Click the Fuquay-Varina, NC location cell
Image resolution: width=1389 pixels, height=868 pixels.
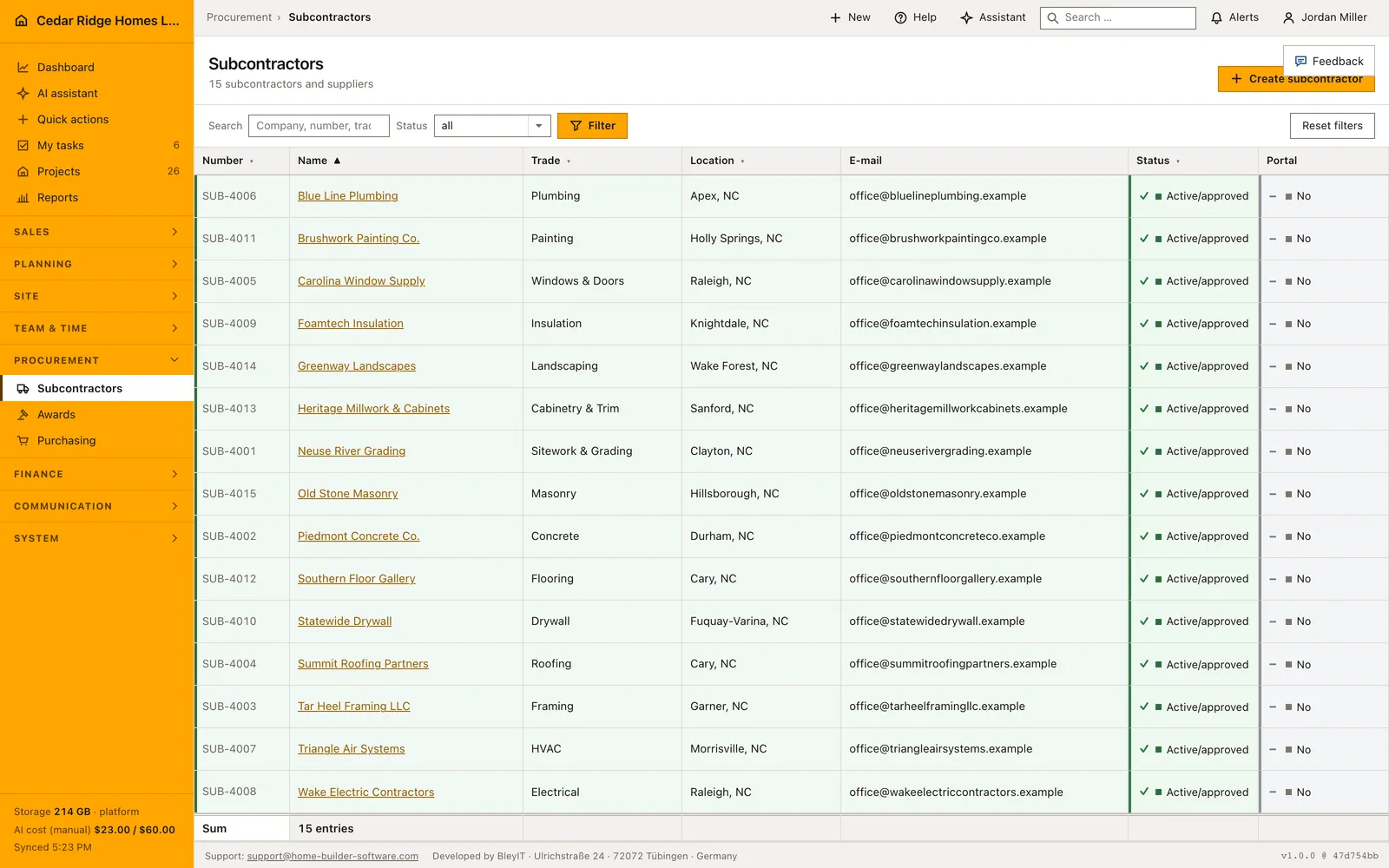761,621
